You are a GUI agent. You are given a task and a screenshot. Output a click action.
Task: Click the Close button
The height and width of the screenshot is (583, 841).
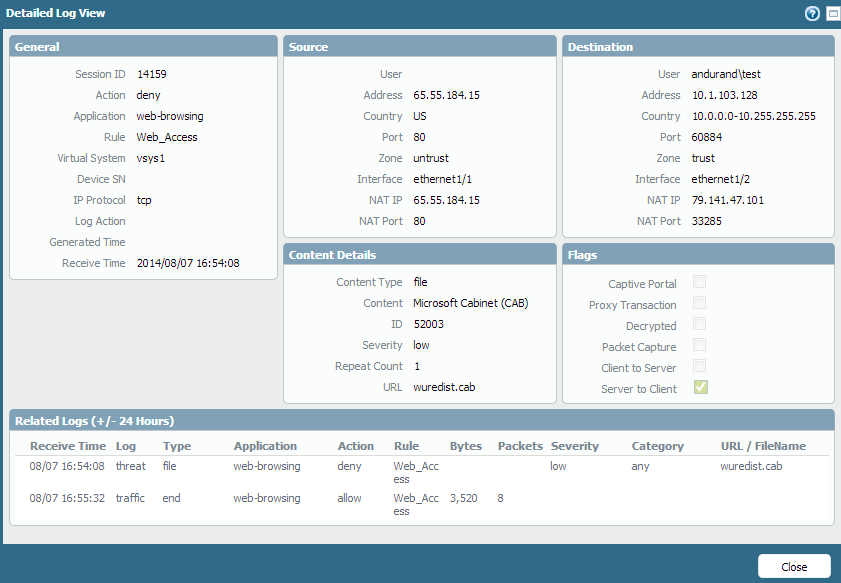794,566
